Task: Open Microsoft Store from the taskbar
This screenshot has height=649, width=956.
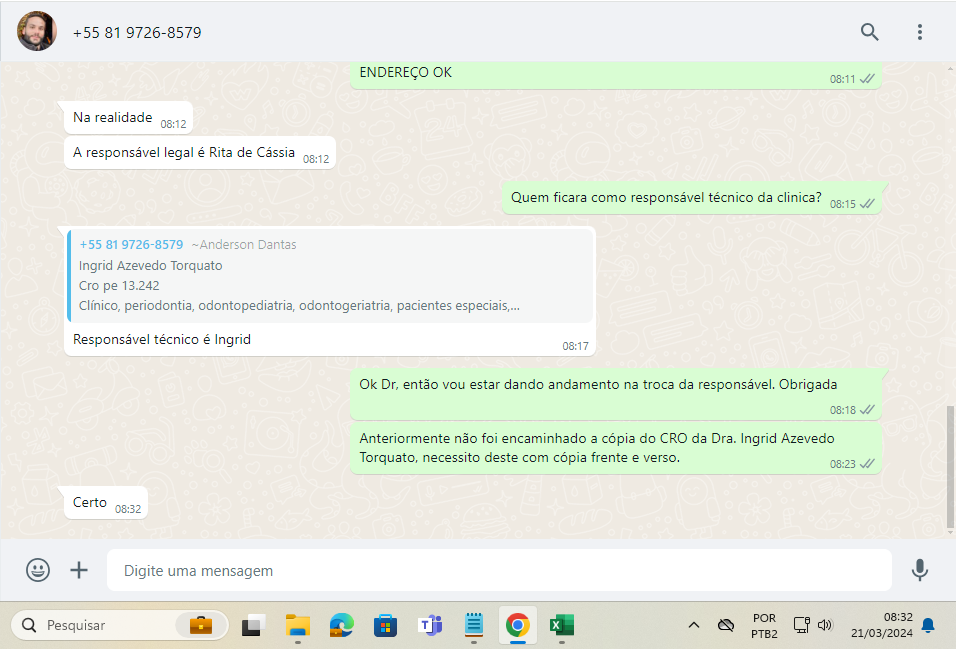Action: [x=385, y=625]
